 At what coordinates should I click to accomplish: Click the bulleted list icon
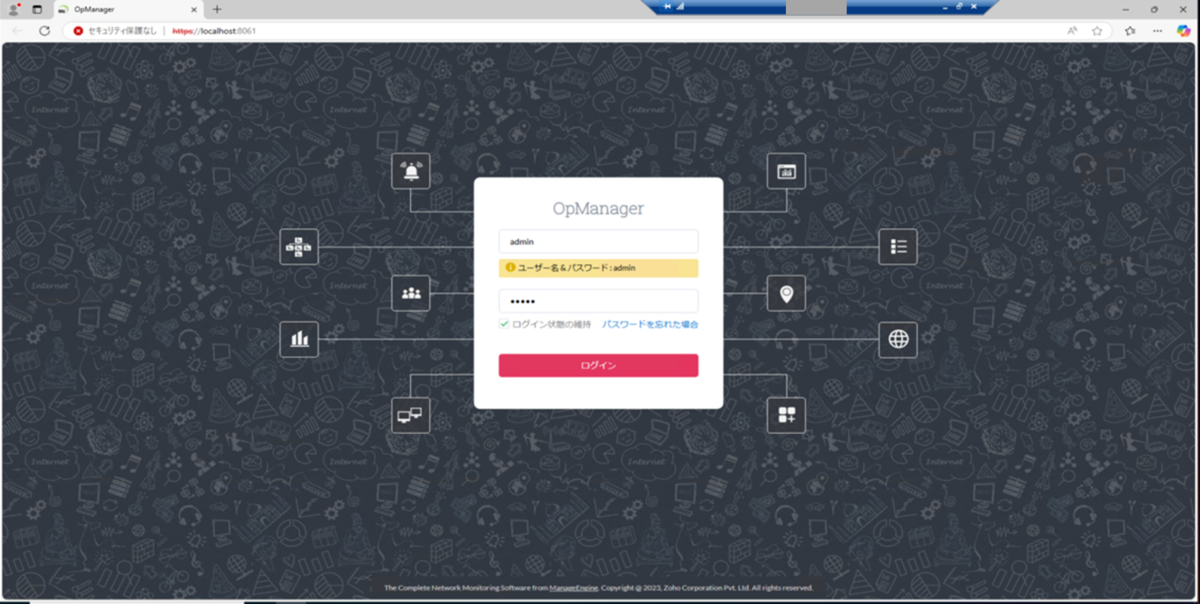click(898, 246)
